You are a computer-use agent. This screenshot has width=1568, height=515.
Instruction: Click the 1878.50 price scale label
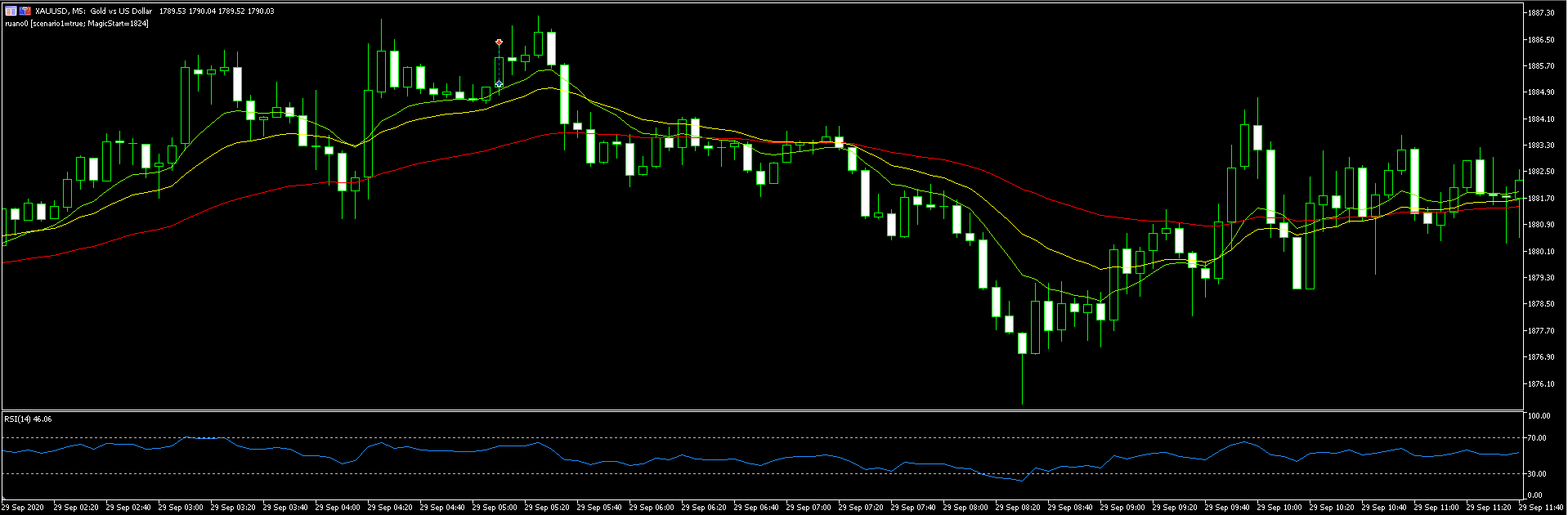(x=1540, y=304)
